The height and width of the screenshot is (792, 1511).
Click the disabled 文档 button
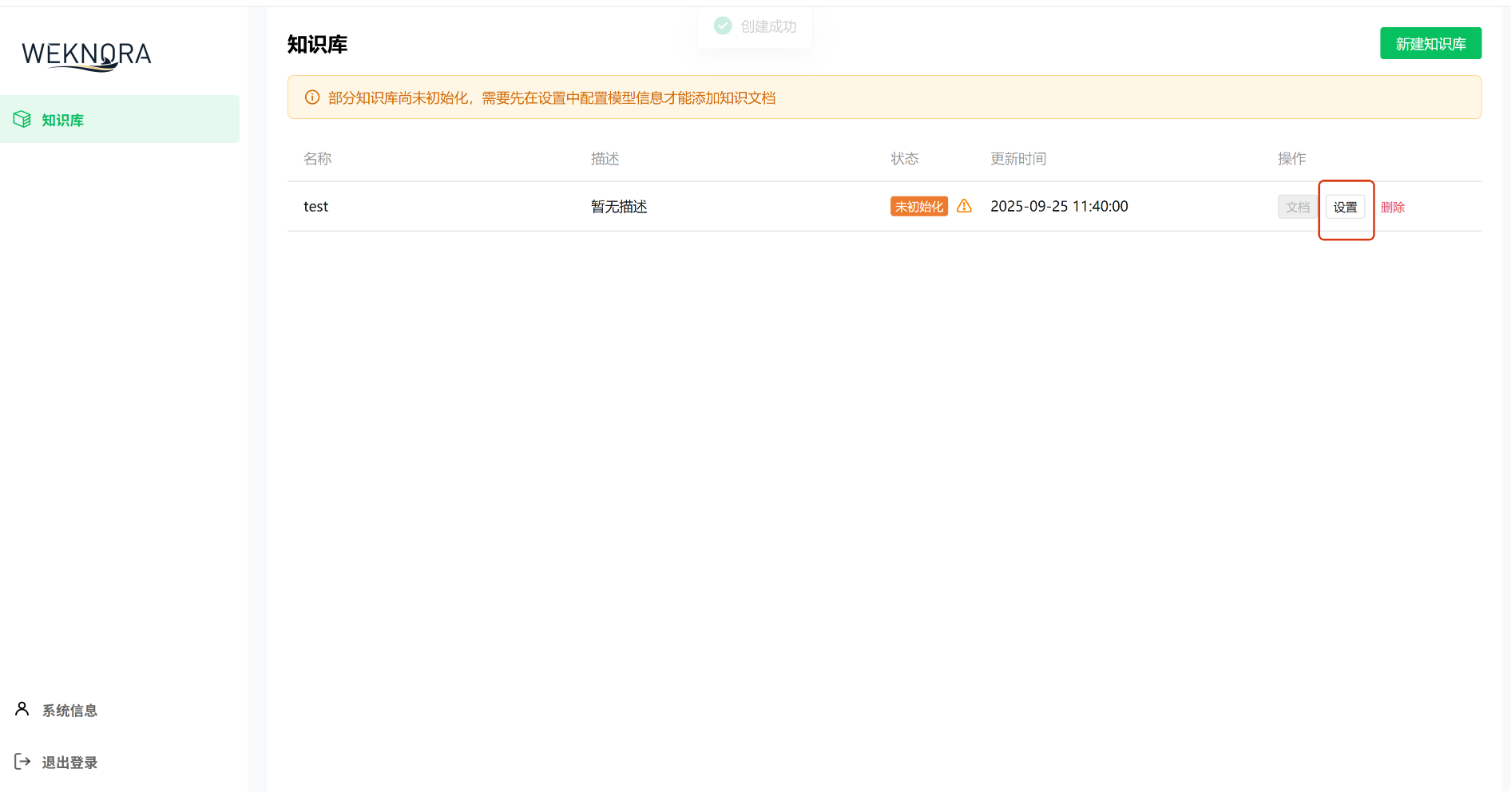click(x=1297, y=207)
